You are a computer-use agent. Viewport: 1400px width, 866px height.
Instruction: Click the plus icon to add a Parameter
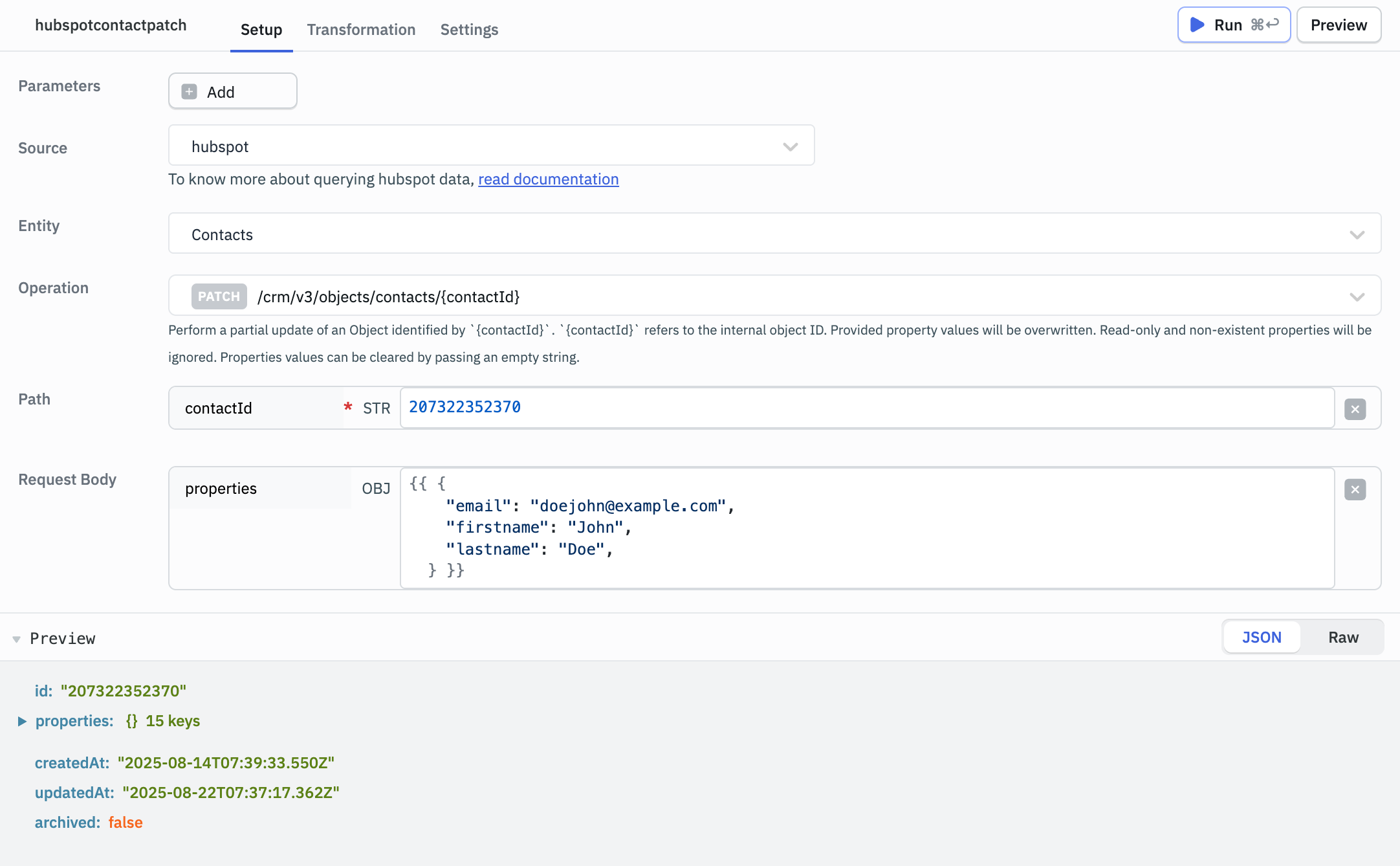pyautogui.click(x=188, y=91)
